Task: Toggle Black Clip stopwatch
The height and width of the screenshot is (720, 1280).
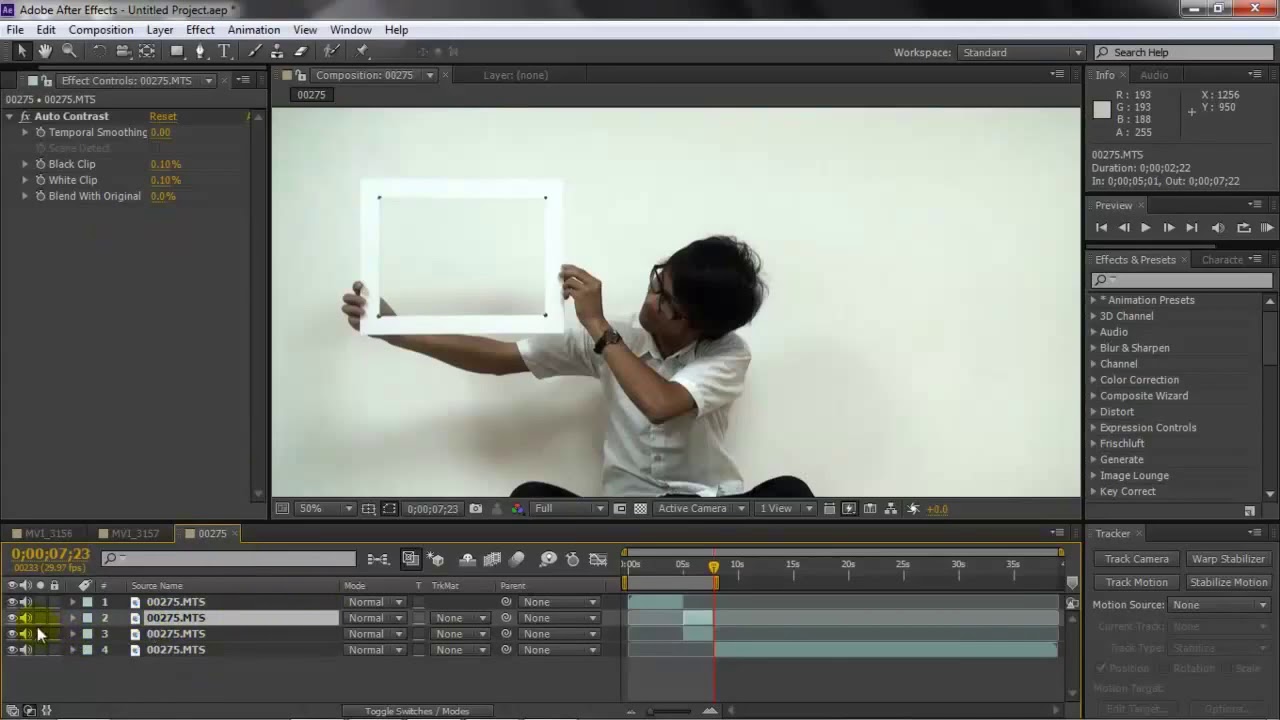Action: click(x=41, y=164)
